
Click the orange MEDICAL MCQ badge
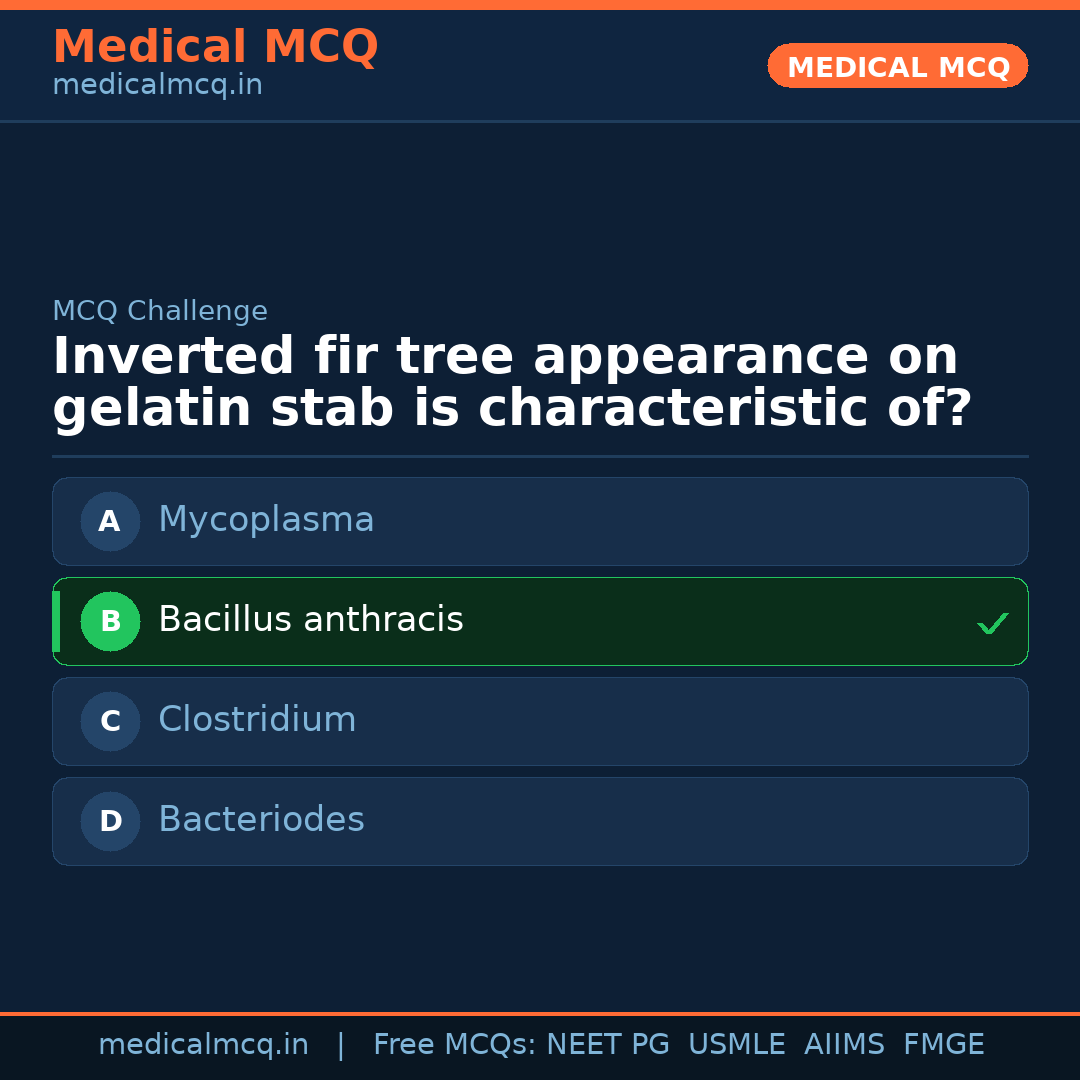[x=898, y=67]
